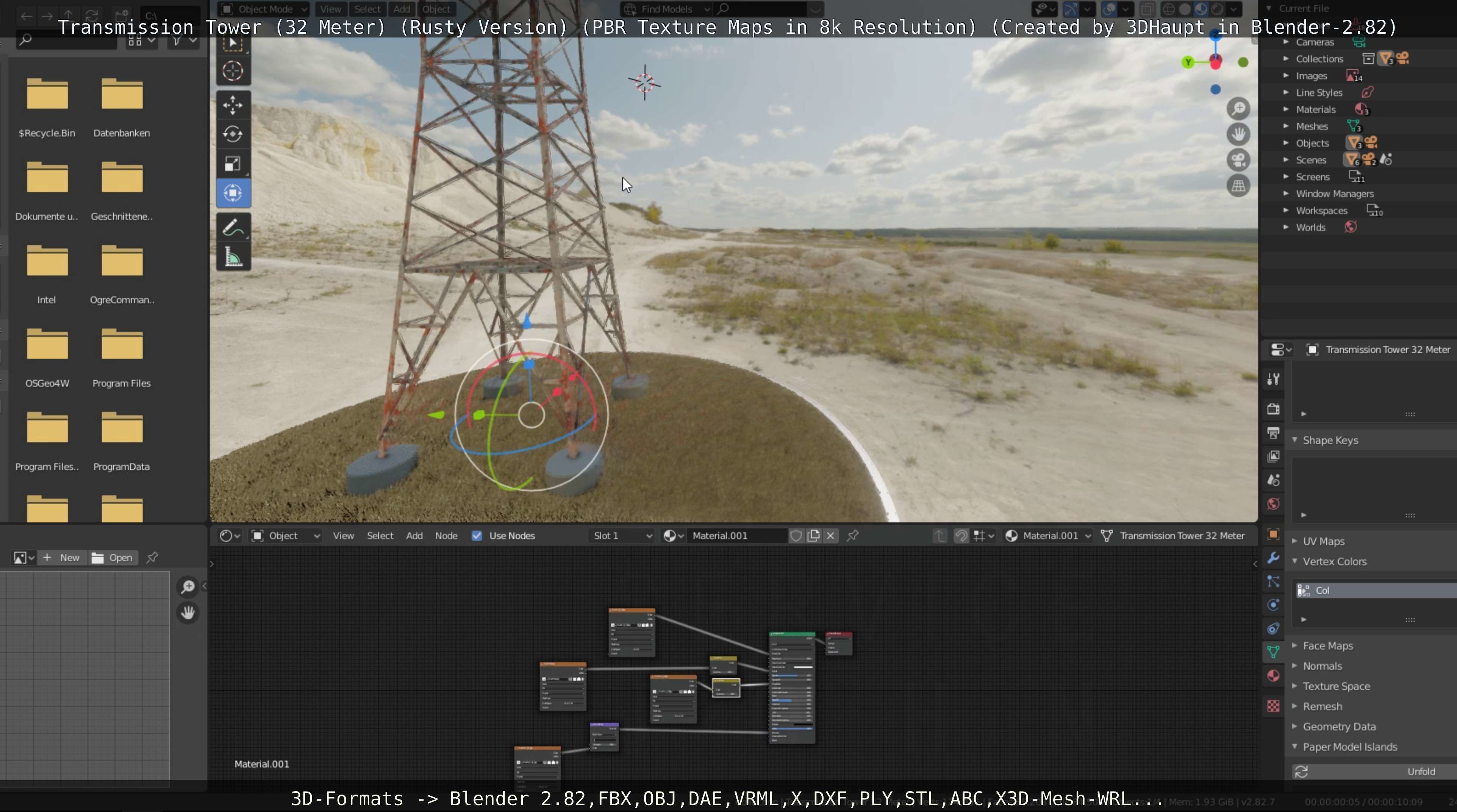Viewport: 1457px width, 812px height.
Task: Open the Scene properties tab
Action: pyautogui.click(x=1273, y=480)
